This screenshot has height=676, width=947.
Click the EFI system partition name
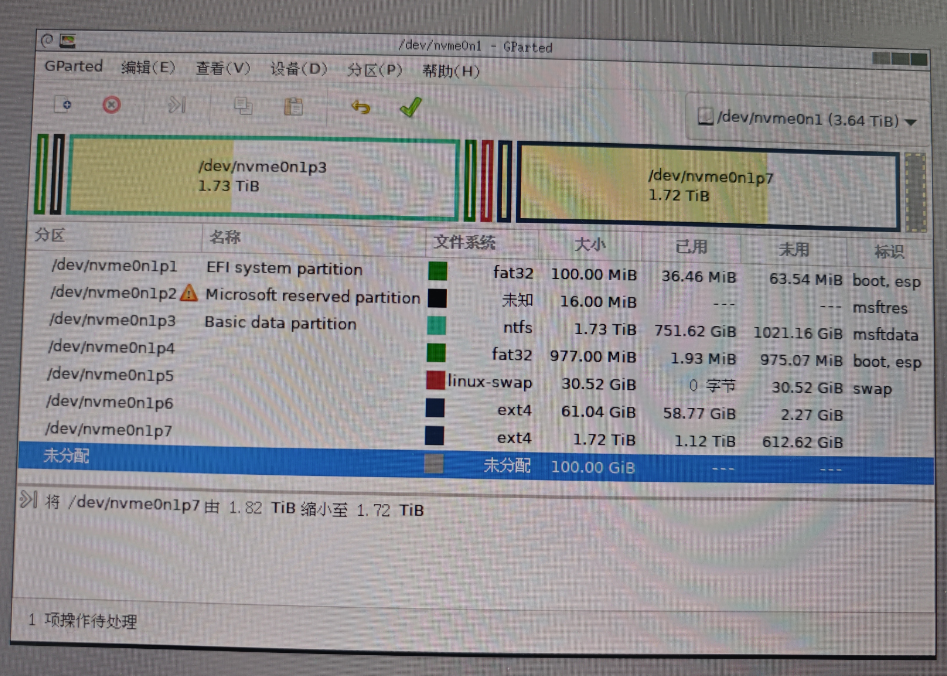(x=284, y=269)
